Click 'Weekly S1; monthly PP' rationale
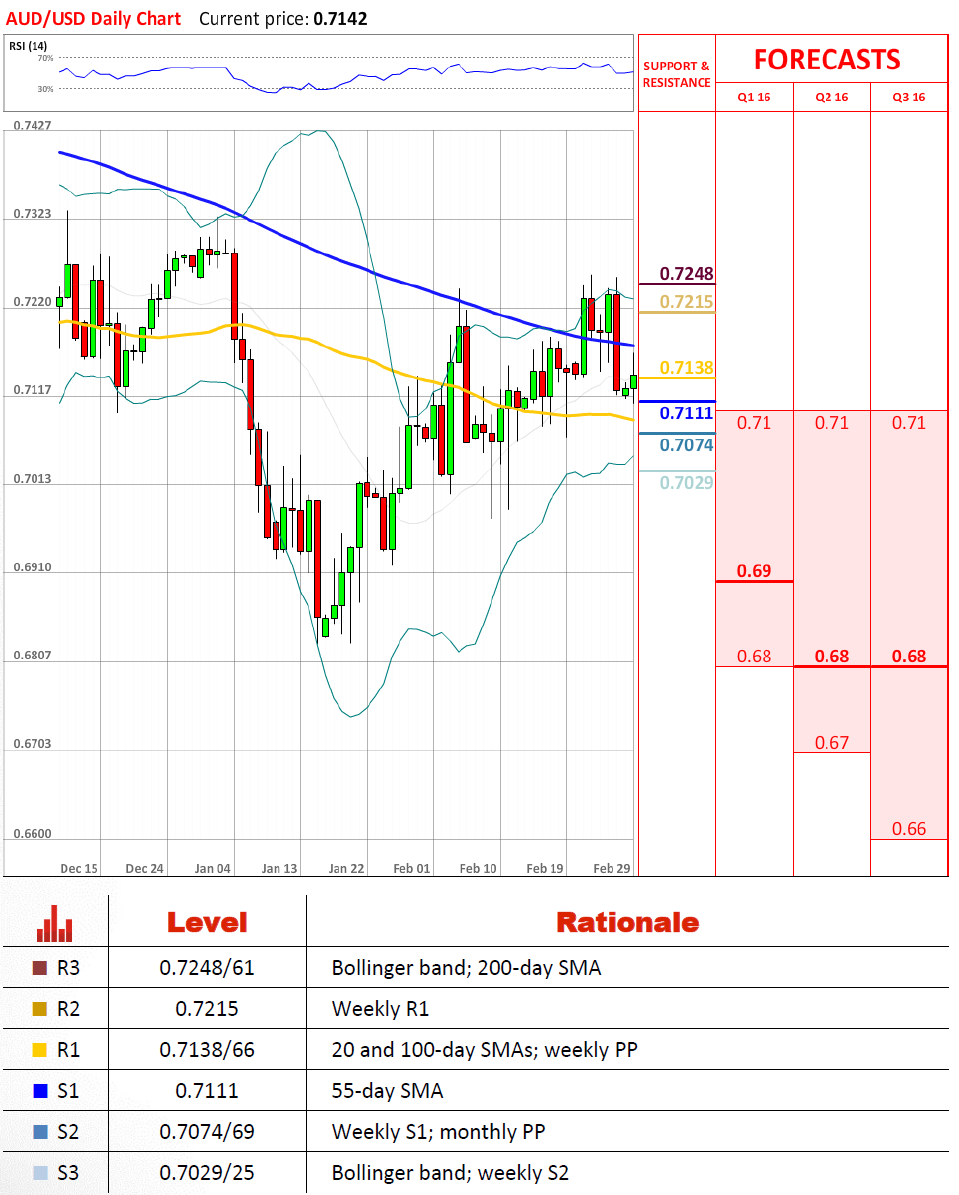This screenshot has width=959, height=1195. coord(438,1133)
